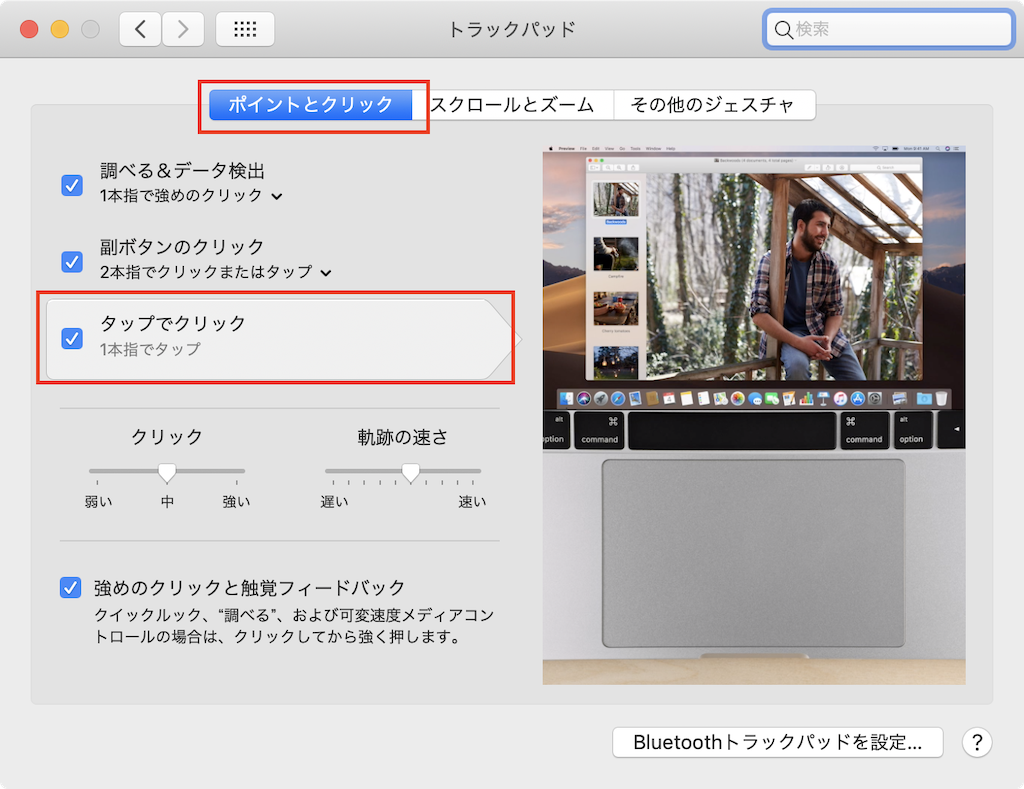
Task: Switch to the スクロールとズーム tab
Action: click(516, 104)
